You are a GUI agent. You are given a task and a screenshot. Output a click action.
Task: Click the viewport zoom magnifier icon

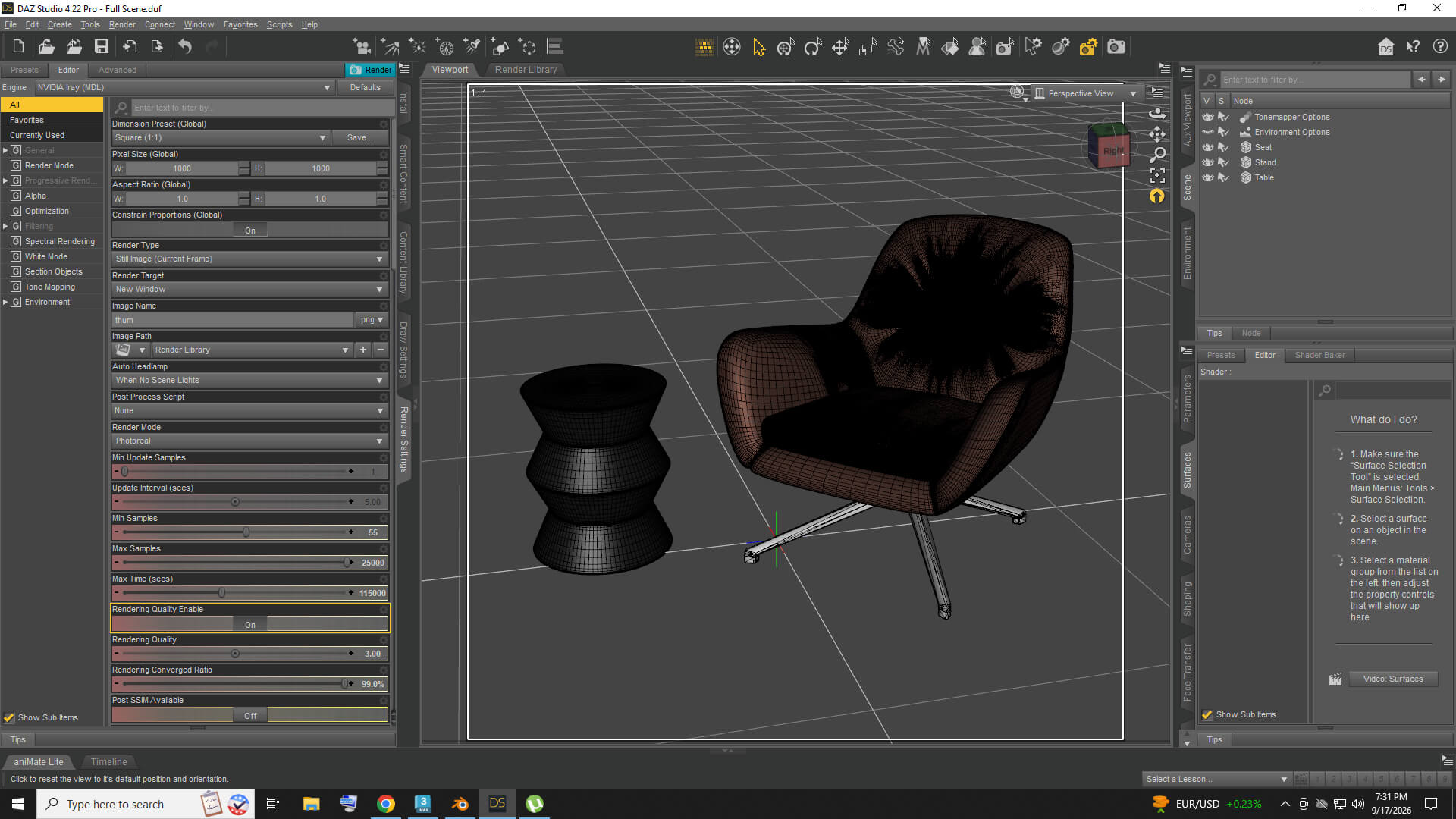(x=1157, y=155)
